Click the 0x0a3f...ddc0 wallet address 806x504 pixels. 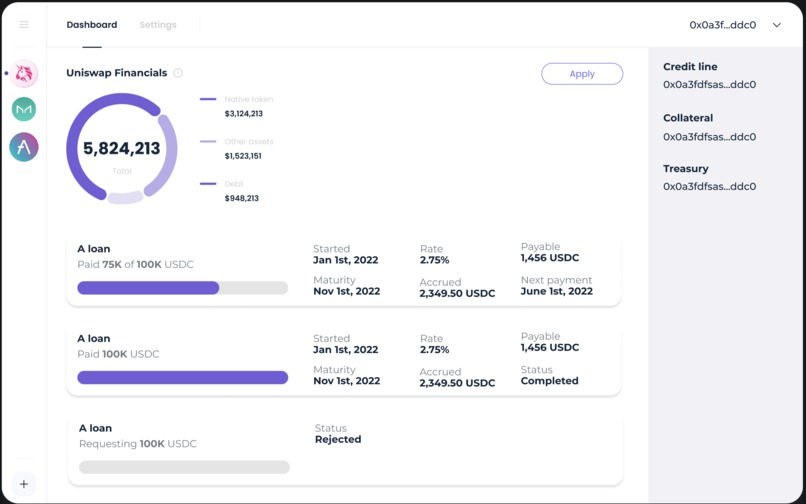pyautogui.click(x=723, y=25)
